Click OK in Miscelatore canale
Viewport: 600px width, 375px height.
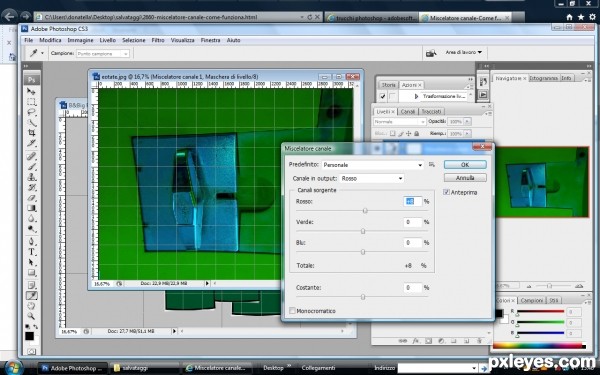(x=465, y=165)
